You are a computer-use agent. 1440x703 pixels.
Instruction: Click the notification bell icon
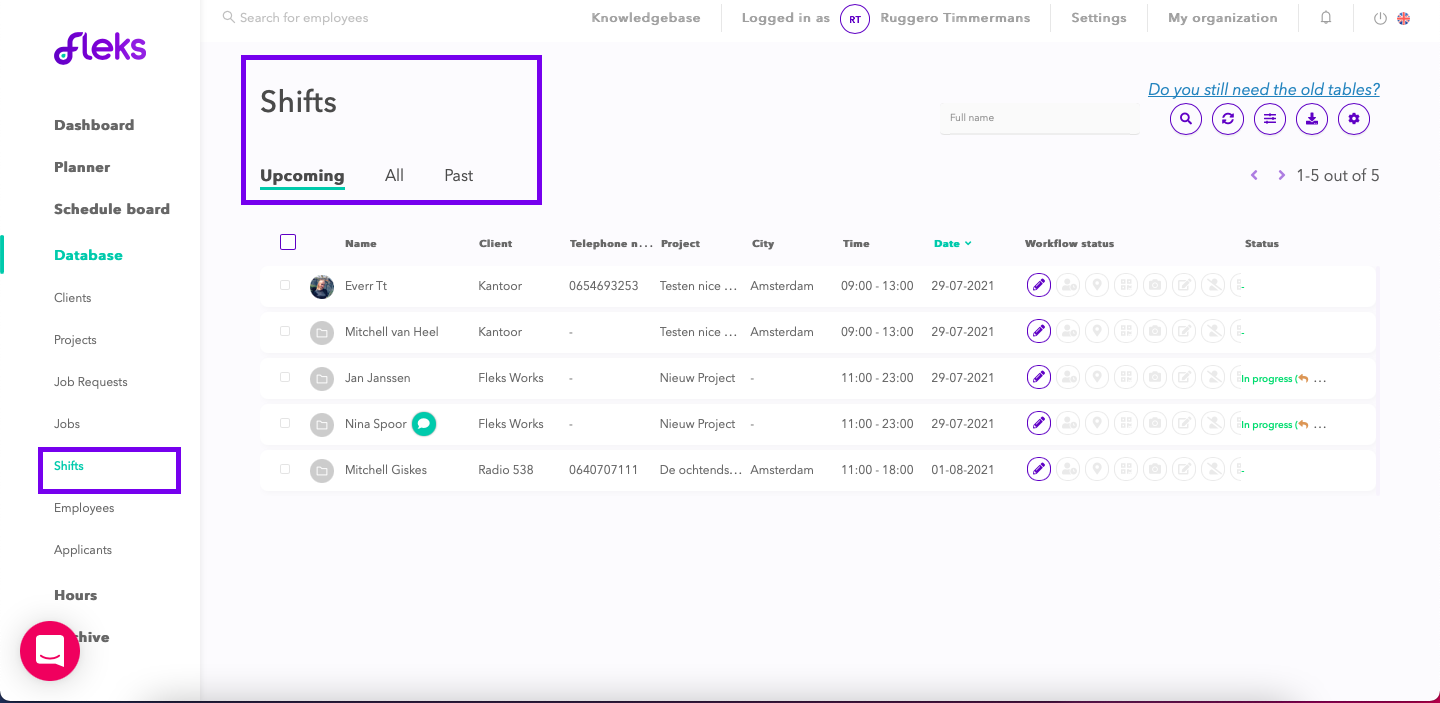pyautogui.click(x=1326, y=18)
